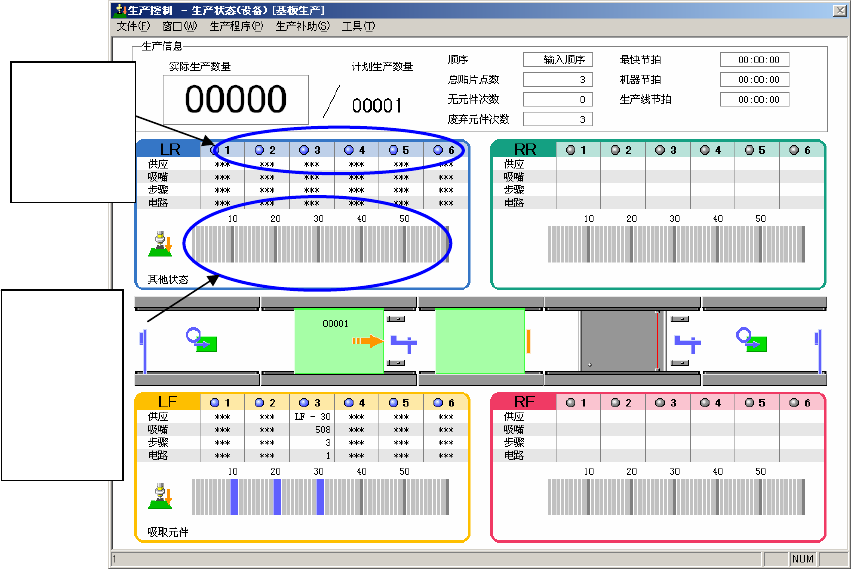
Task: Click the 顺序 field showing 输入顺序
Action: [x=557, y=60]
